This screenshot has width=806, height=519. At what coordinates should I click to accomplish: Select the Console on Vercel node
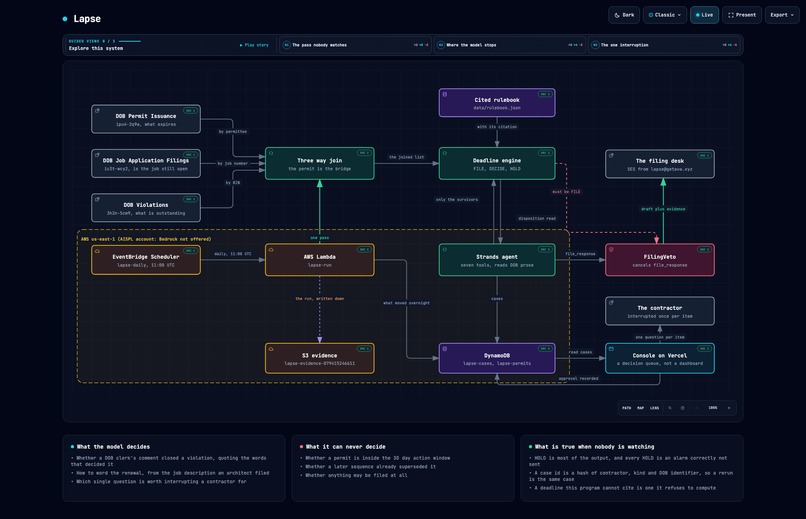point(660,358)
